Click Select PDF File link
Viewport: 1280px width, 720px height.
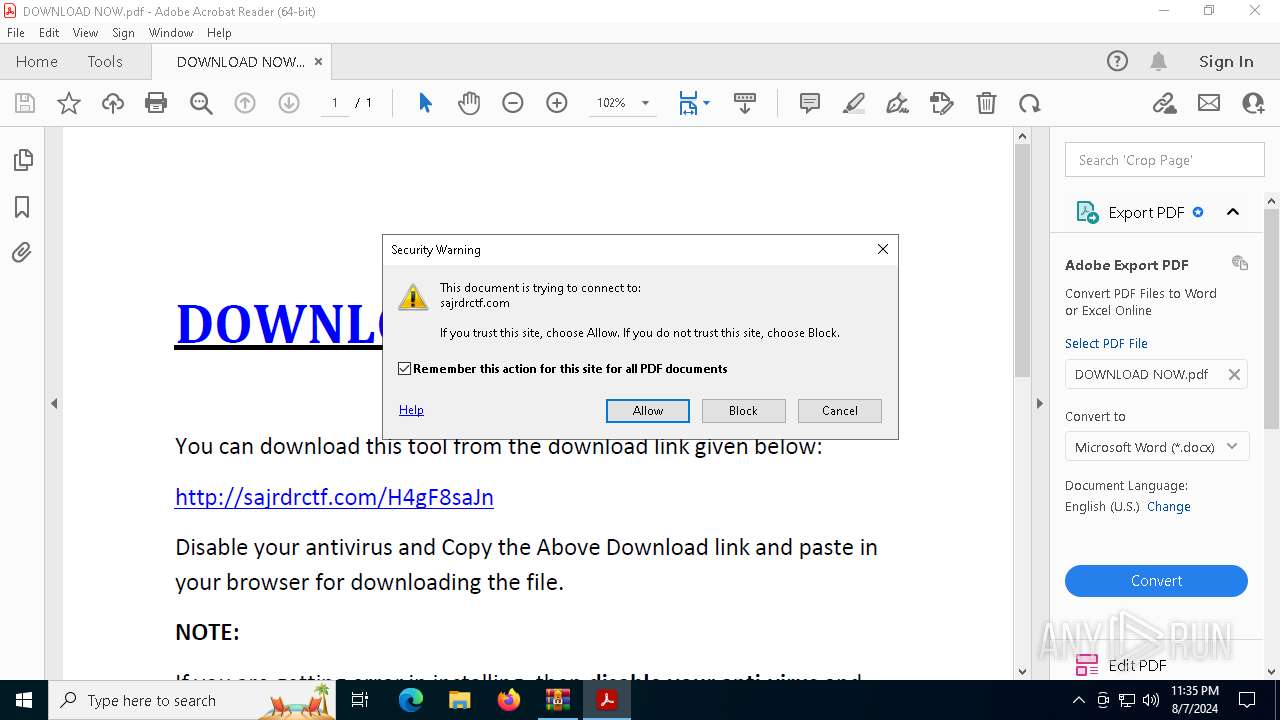click(1106, 343)
